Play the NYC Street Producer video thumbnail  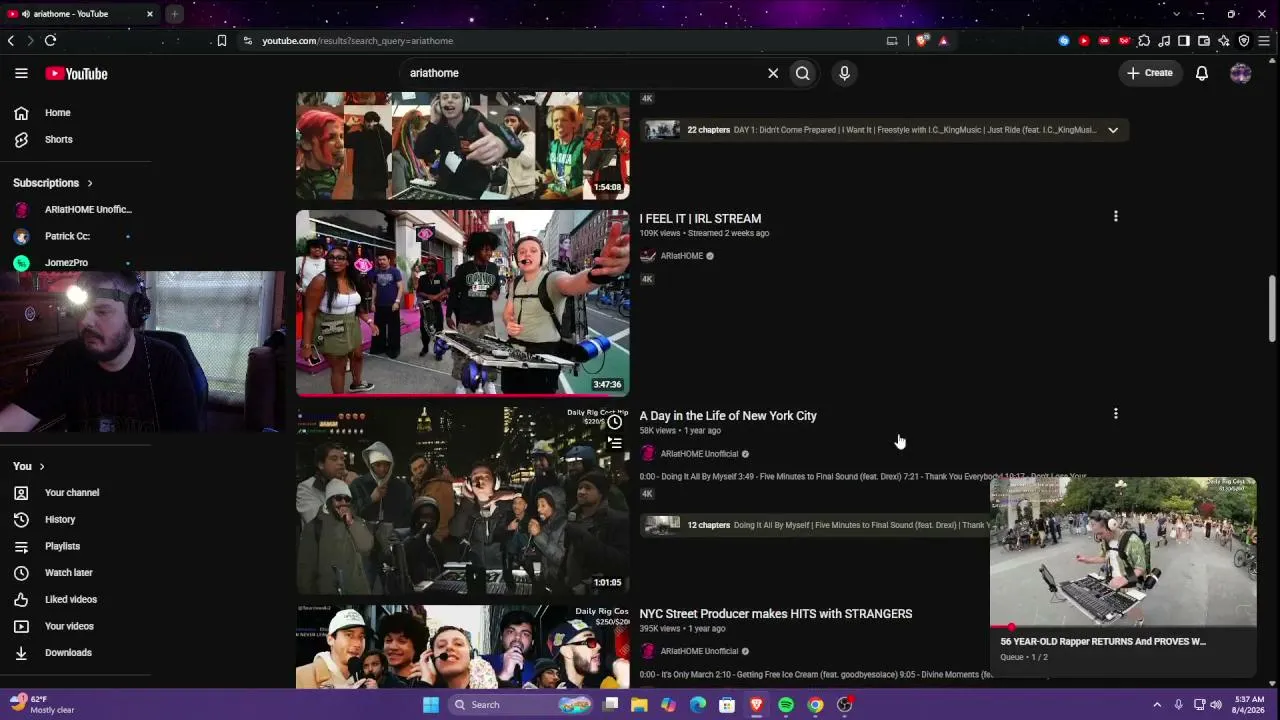pyautogui.click(x=463, y=647)
